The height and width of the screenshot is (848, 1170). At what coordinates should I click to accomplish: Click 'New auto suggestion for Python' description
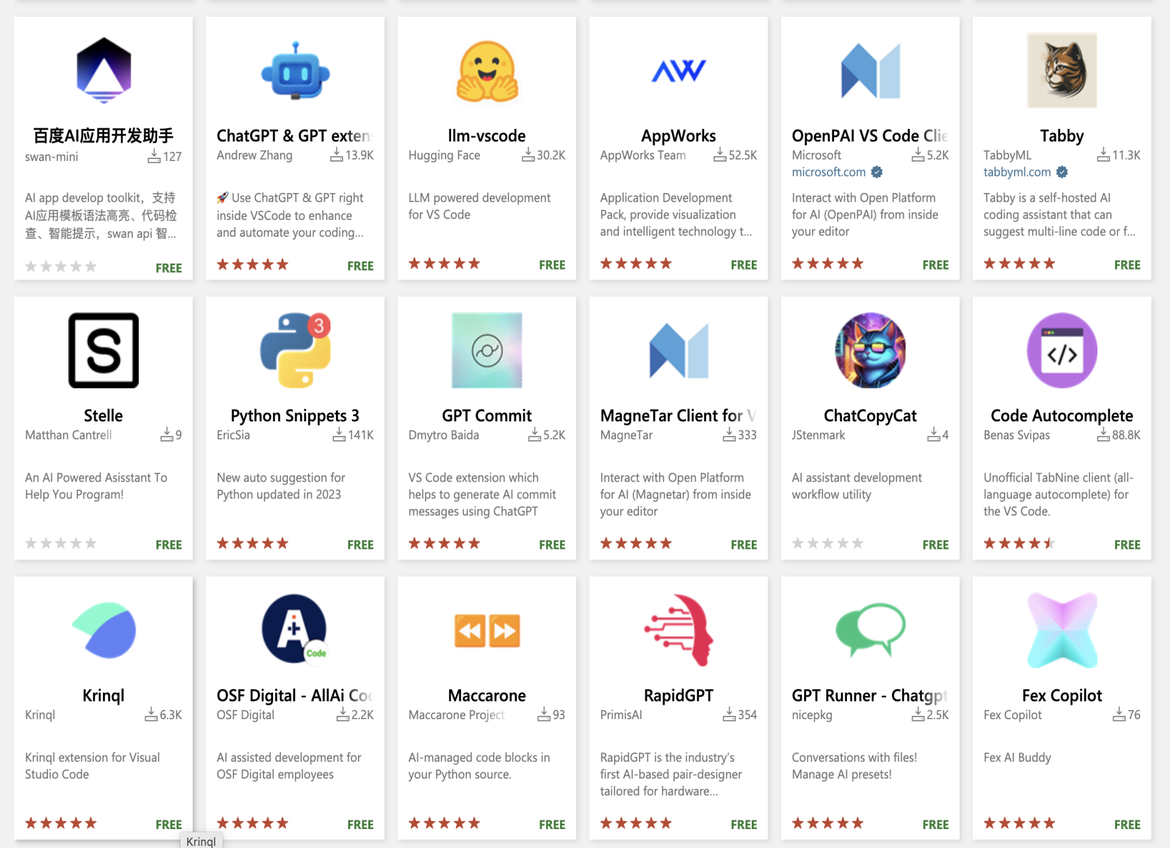coord(281,486)
